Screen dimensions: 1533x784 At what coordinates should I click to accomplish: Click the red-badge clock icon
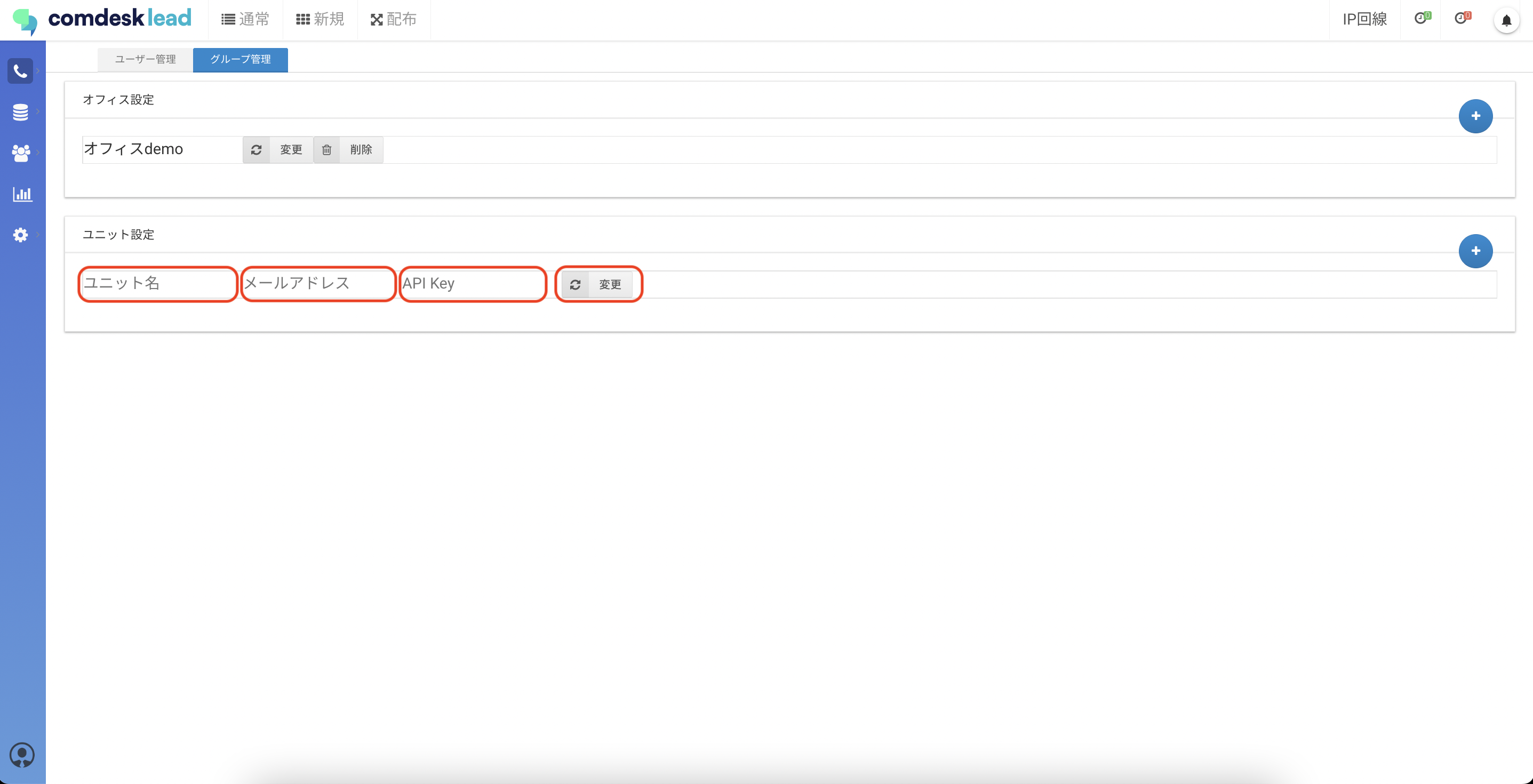(x=1462, y=19)
